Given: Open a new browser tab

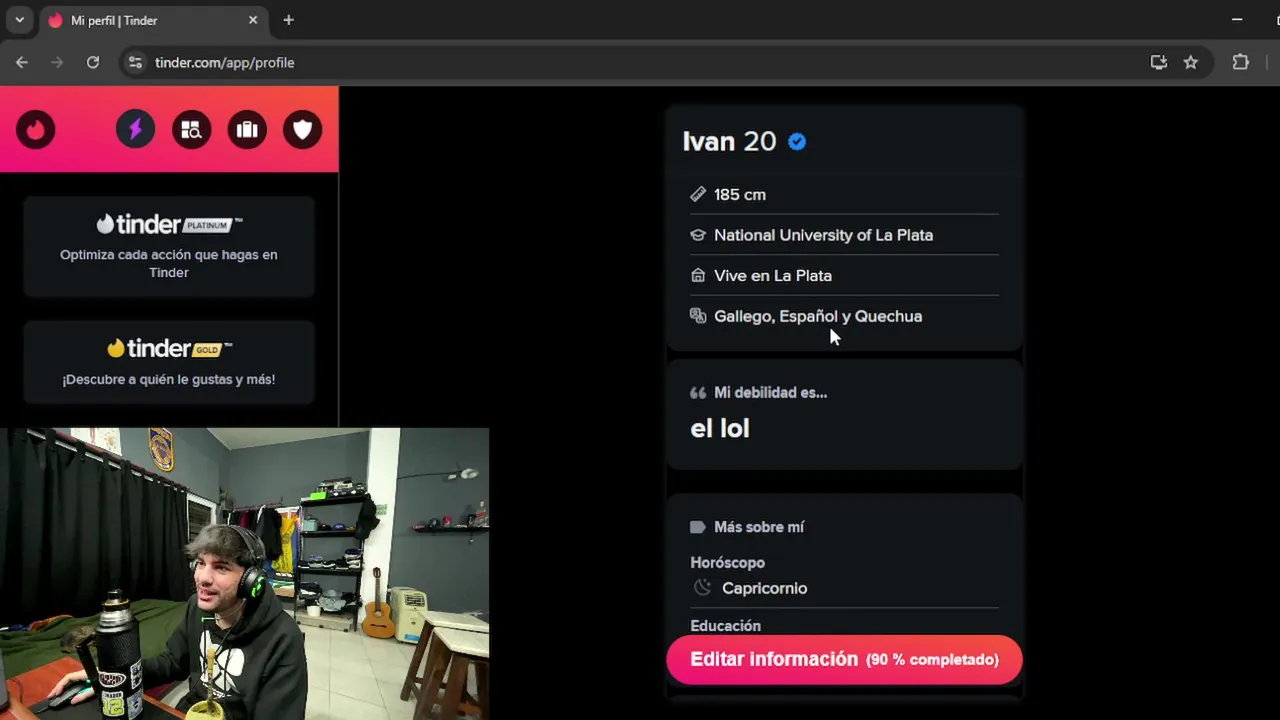Looking at the screenshot, I should [288, 20].
